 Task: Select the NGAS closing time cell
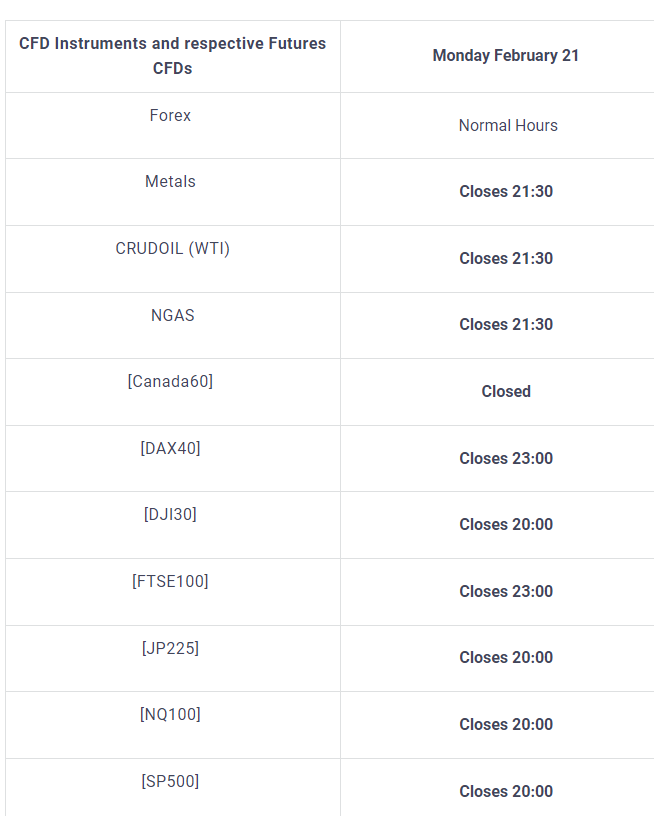pos(505,325)
